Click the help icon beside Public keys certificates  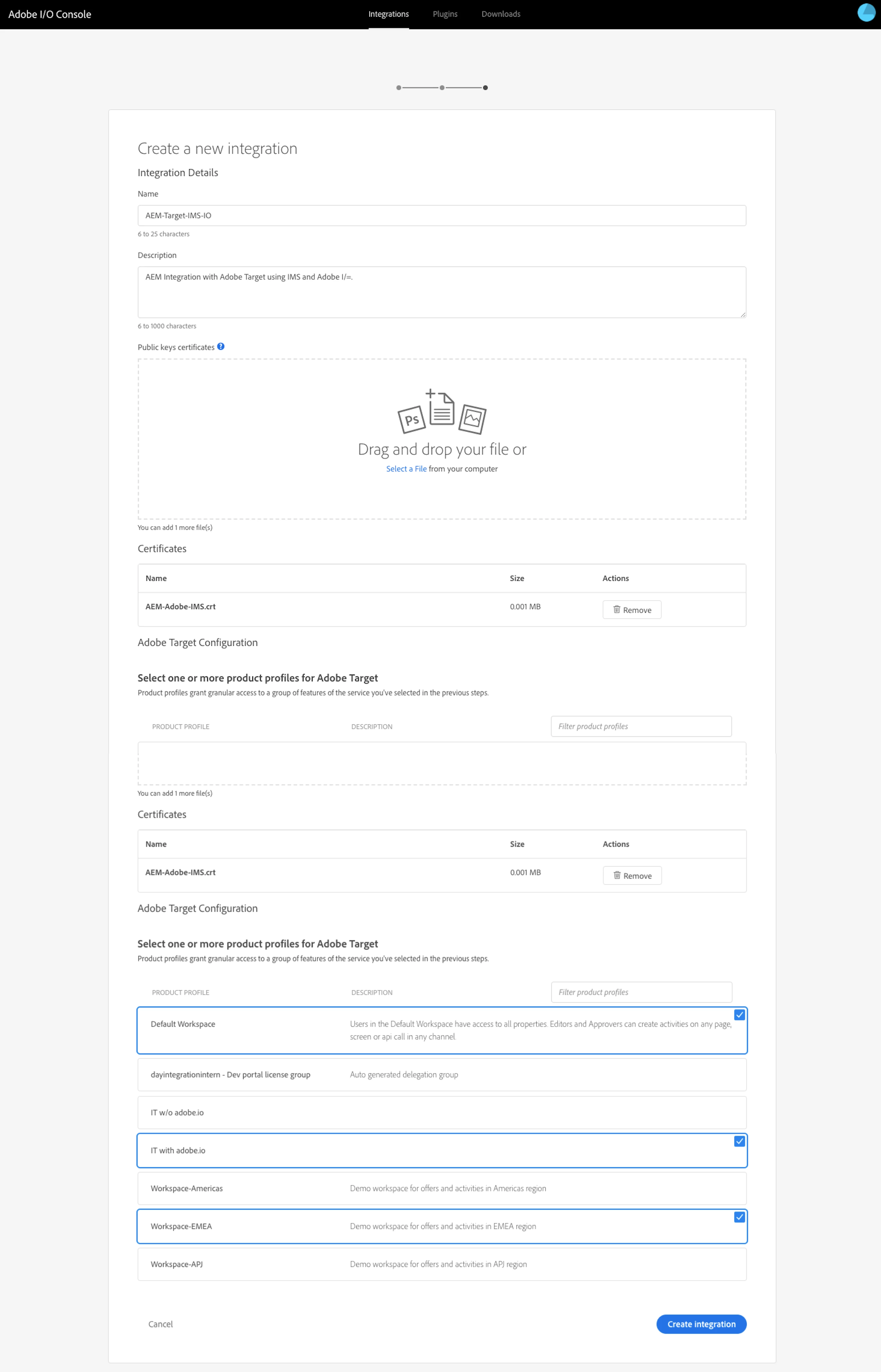pos(221,346)
